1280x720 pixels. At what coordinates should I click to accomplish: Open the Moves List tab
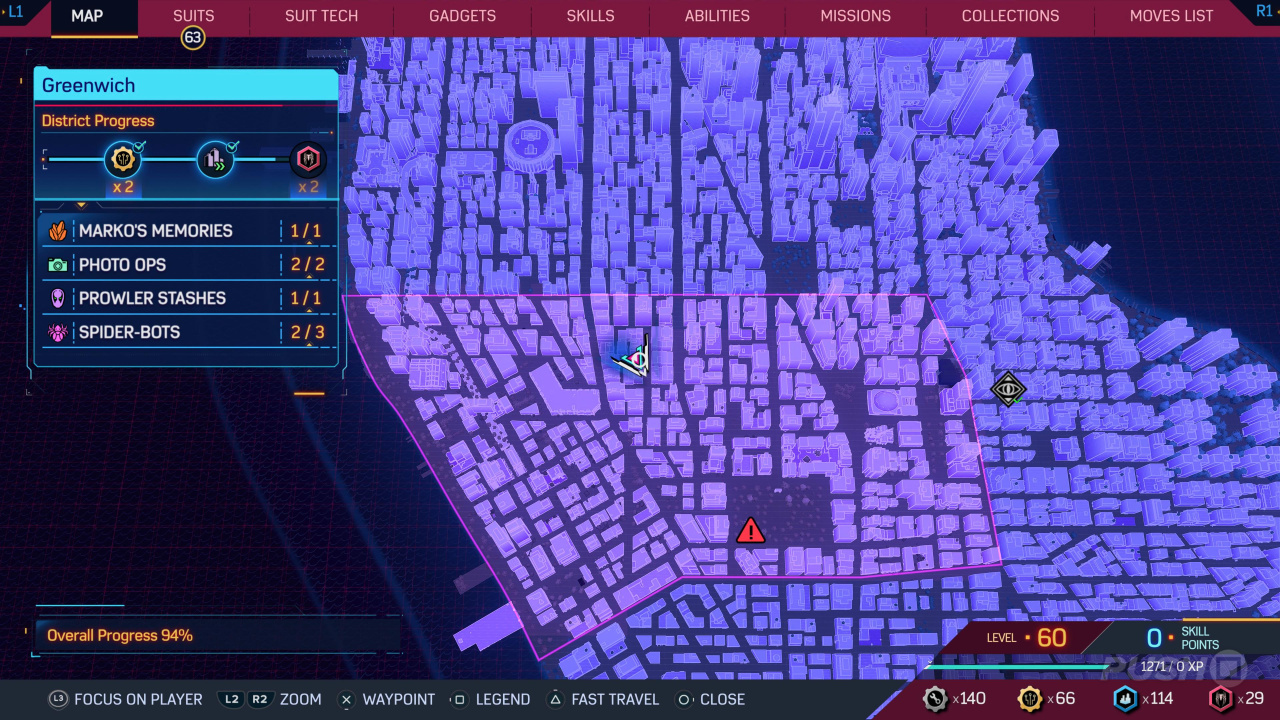[1171, 16]
